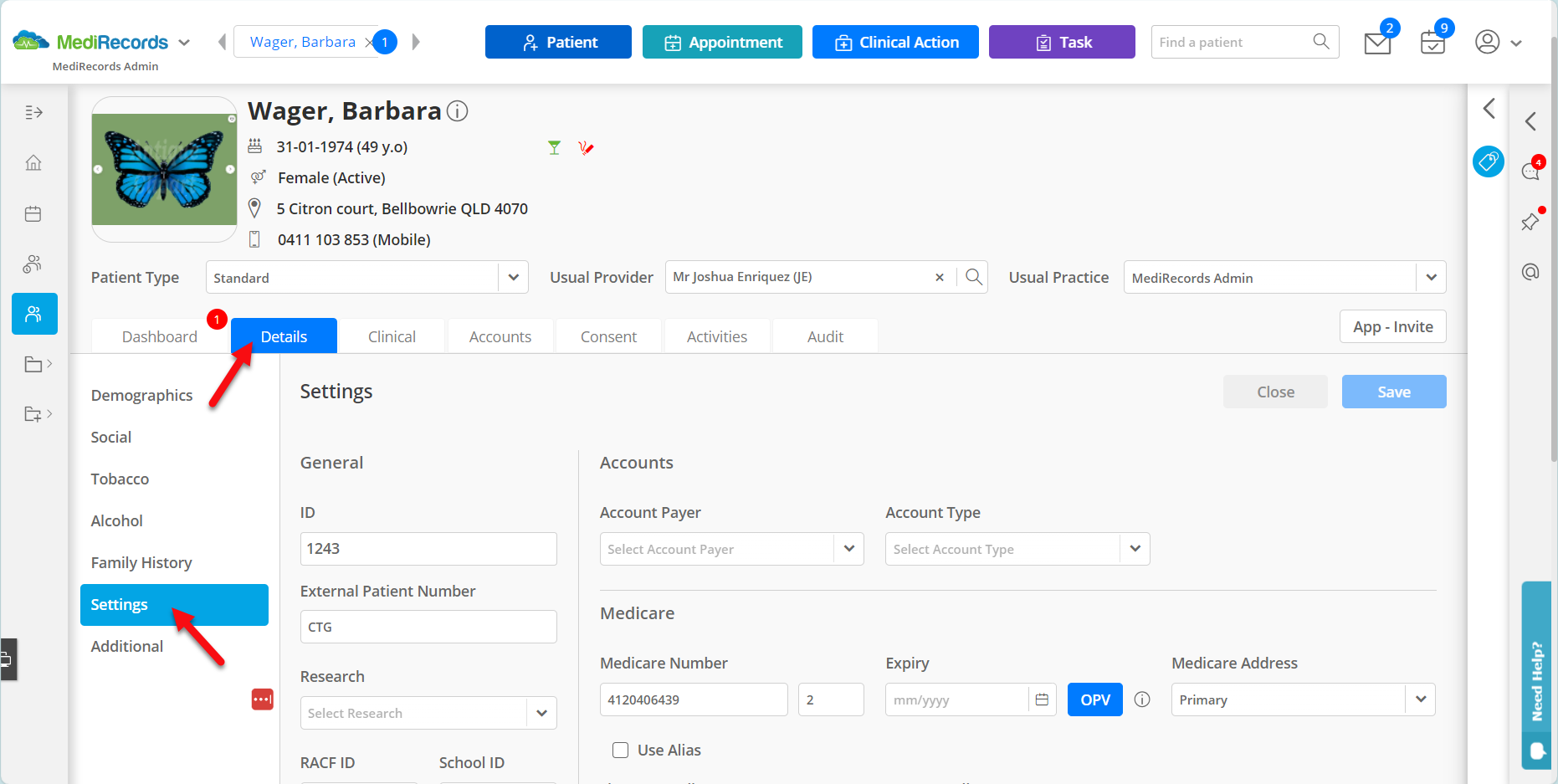Open the Select Account Payer dropdown
Screen dimensions: 1558x784
[x=848, y=549]
